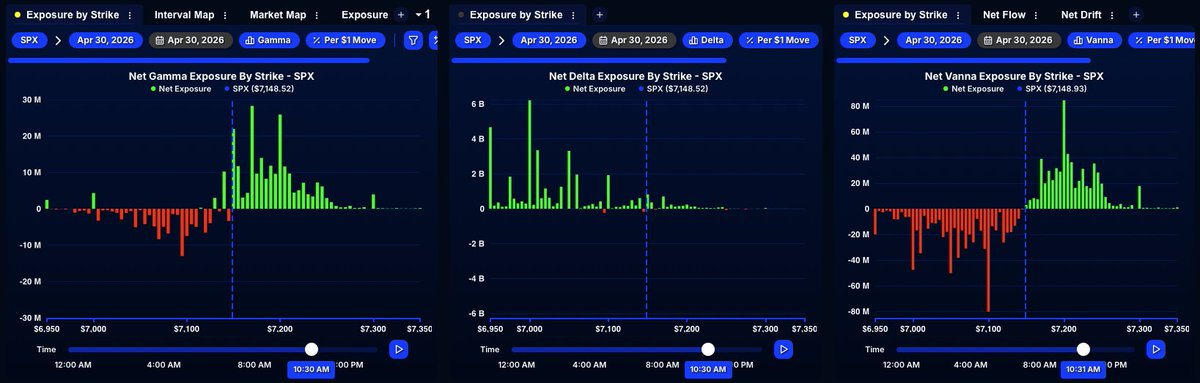
Task: Open Interval Map tab options menu
Action: coord(224,15)
